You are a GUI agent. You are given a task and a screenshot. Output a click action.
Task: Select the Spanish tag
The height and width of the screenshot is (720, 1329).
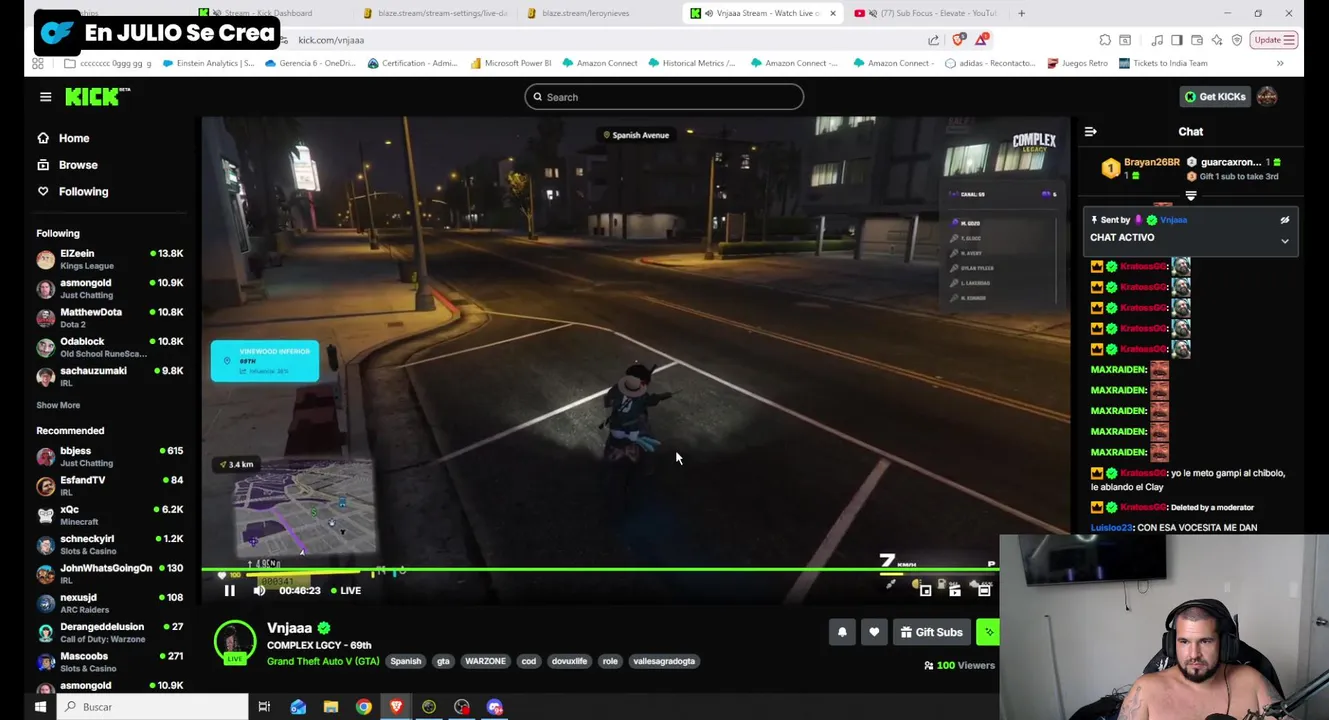coord(405,661)
